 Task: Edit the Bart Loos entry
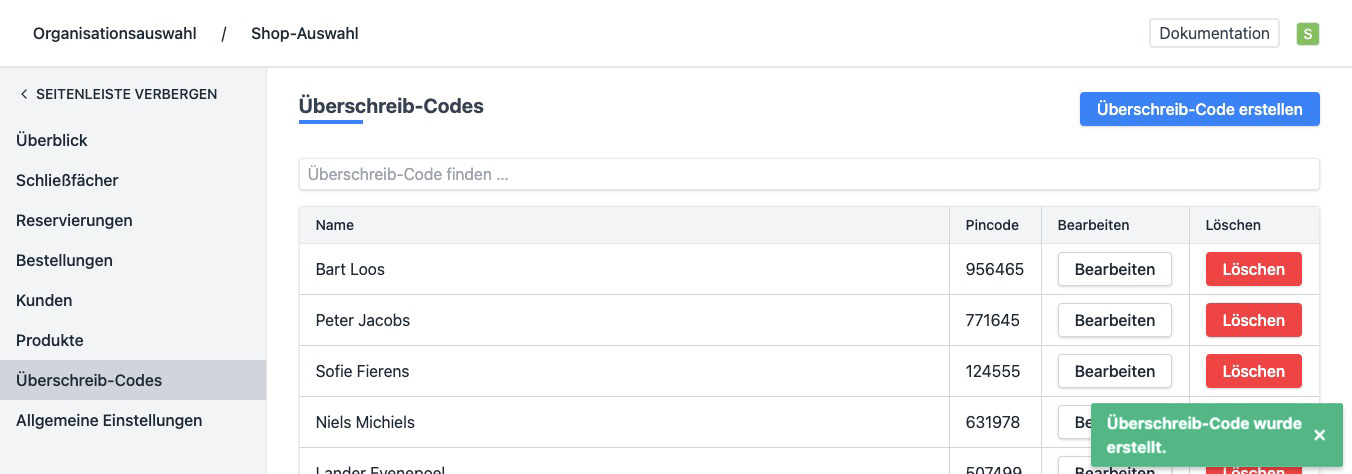click(x=1114, y=269)
